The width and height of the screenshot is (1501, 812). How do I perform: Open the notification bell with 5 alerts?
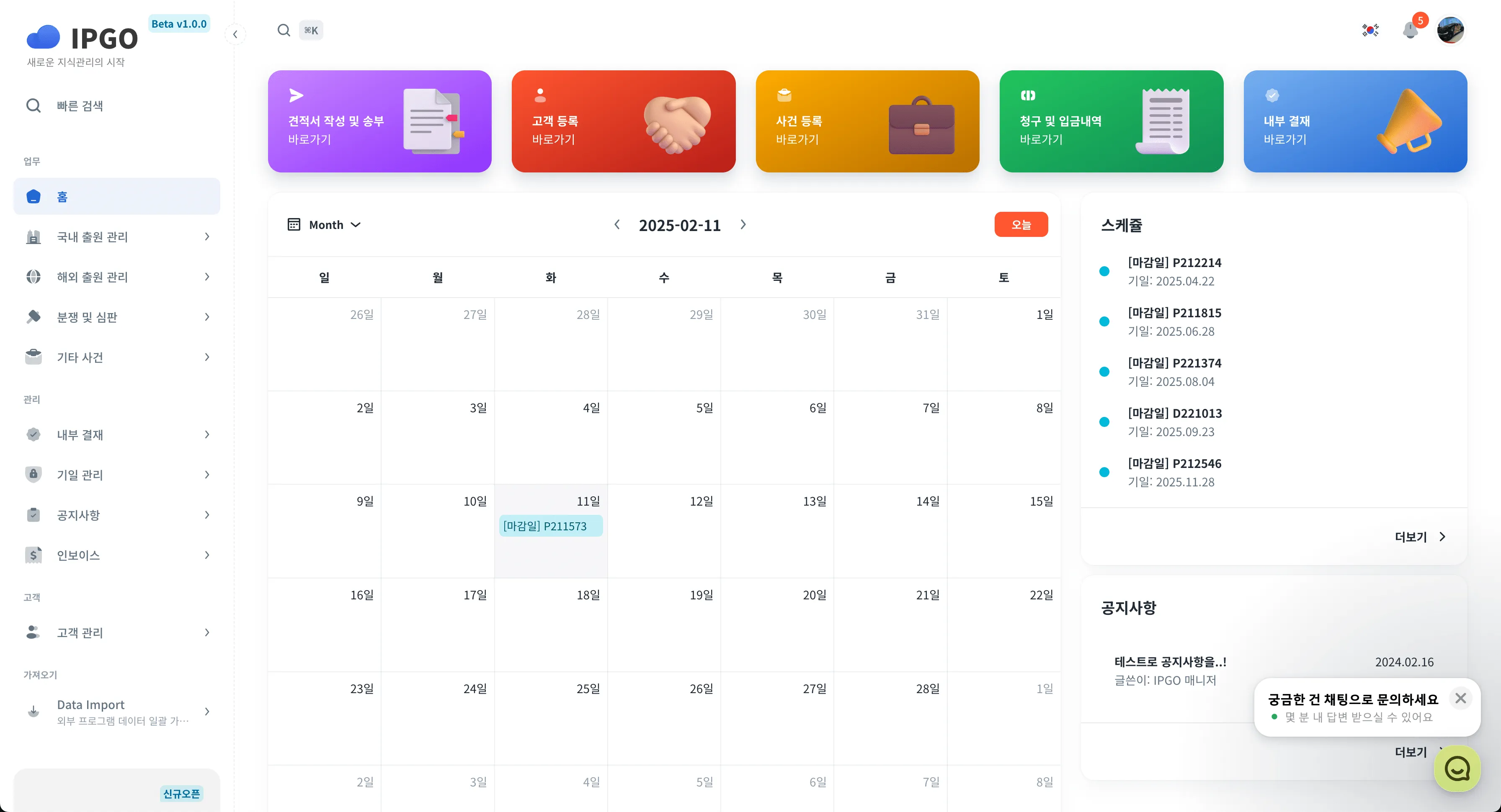click(x=1411, y=30)
